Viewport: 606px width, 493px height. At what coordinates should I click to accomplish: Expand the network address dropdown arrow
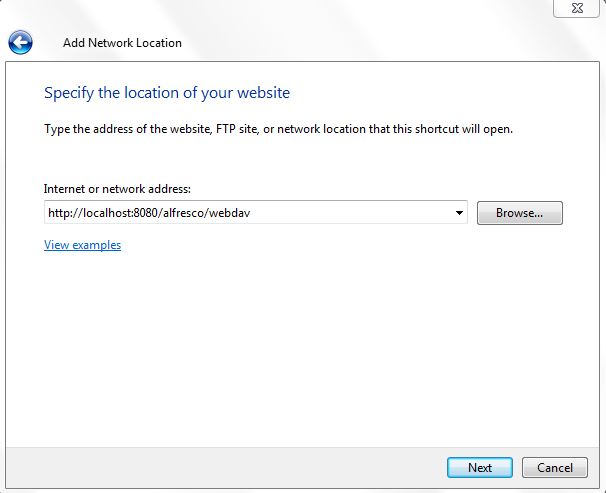coord(459,213)
